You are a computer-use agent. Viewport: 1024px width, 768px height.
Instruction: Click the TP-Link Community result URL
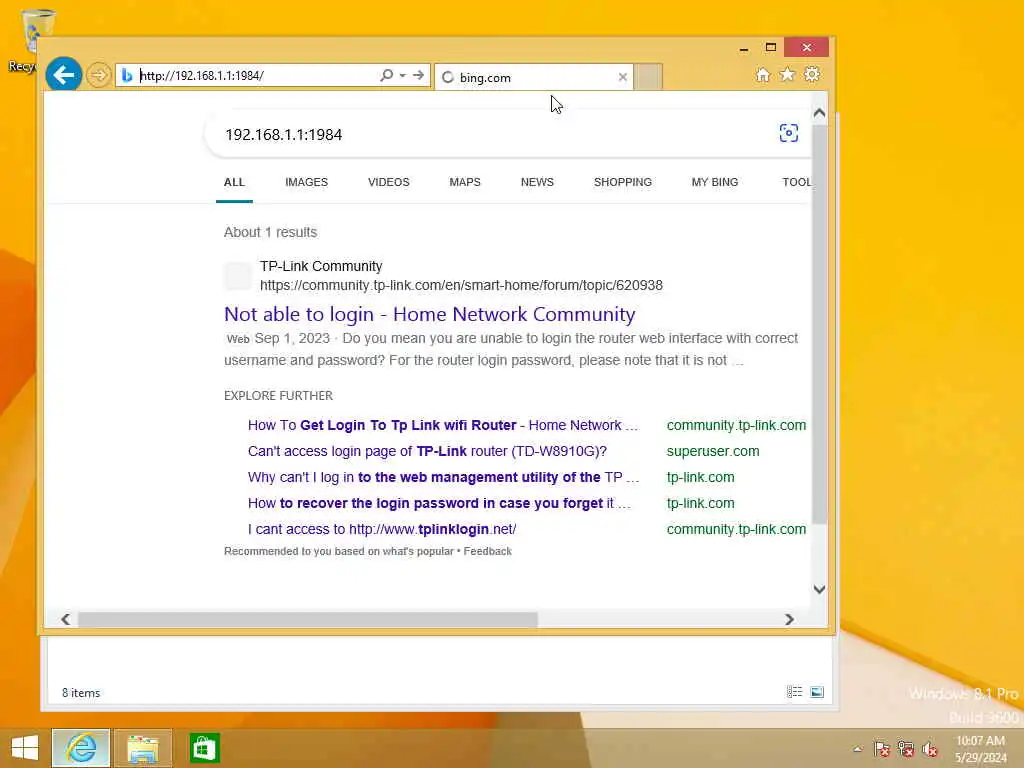[461, 285]
